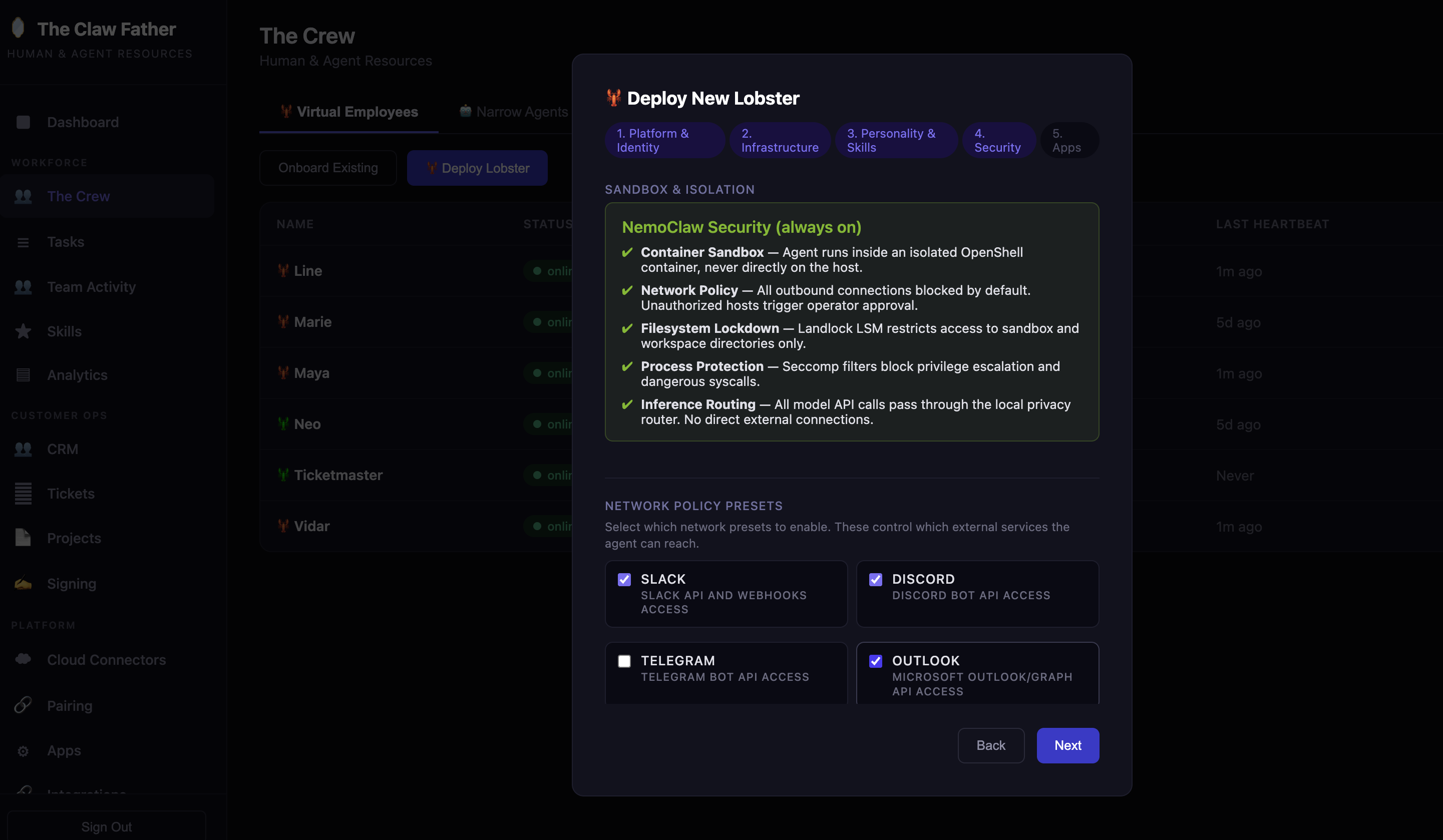Switch to Narrow Agents tab
Viewport: 1443px width, 840px height.
514,112
